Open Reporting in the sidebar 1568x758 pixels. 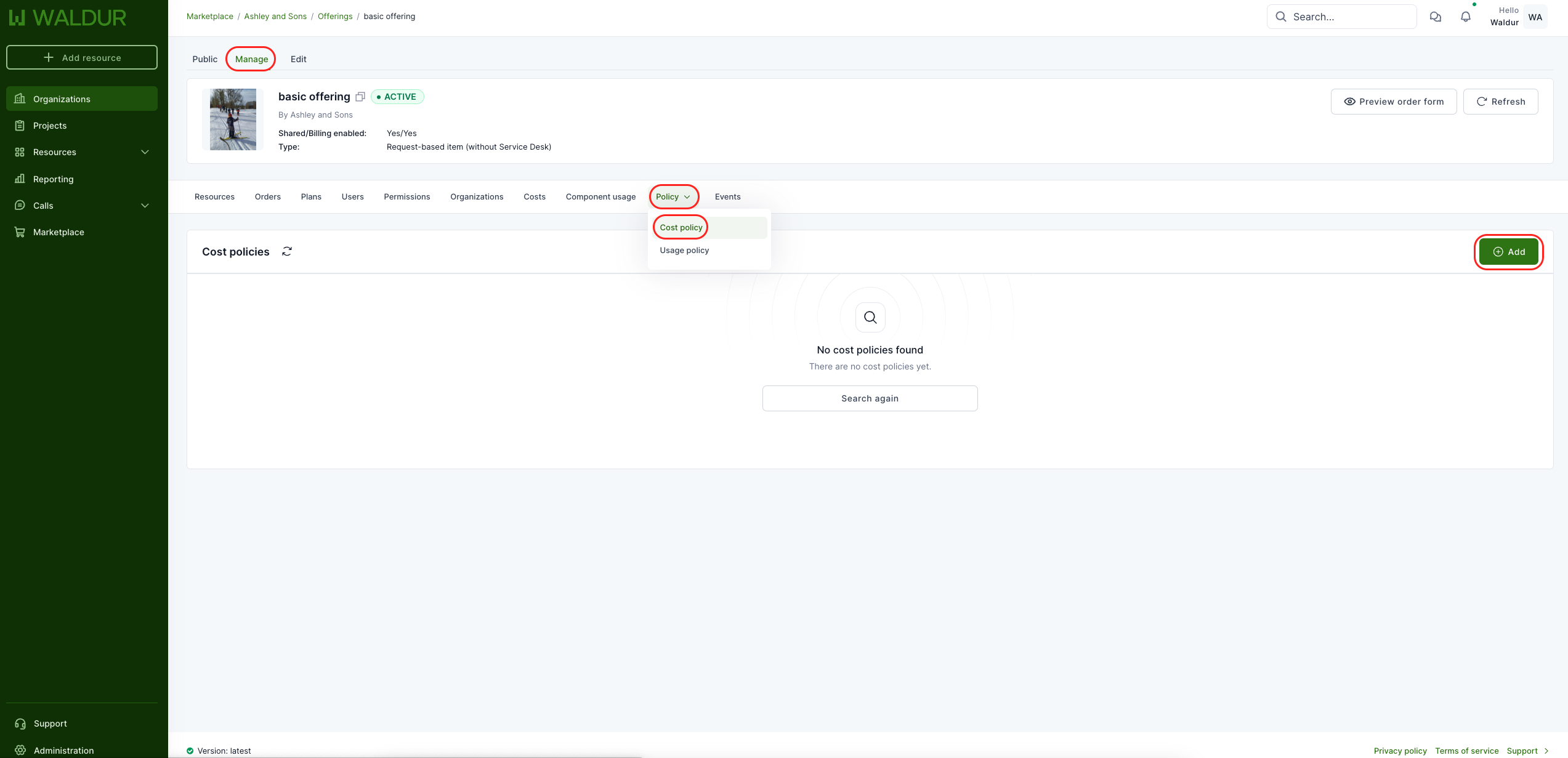[53, 179]
